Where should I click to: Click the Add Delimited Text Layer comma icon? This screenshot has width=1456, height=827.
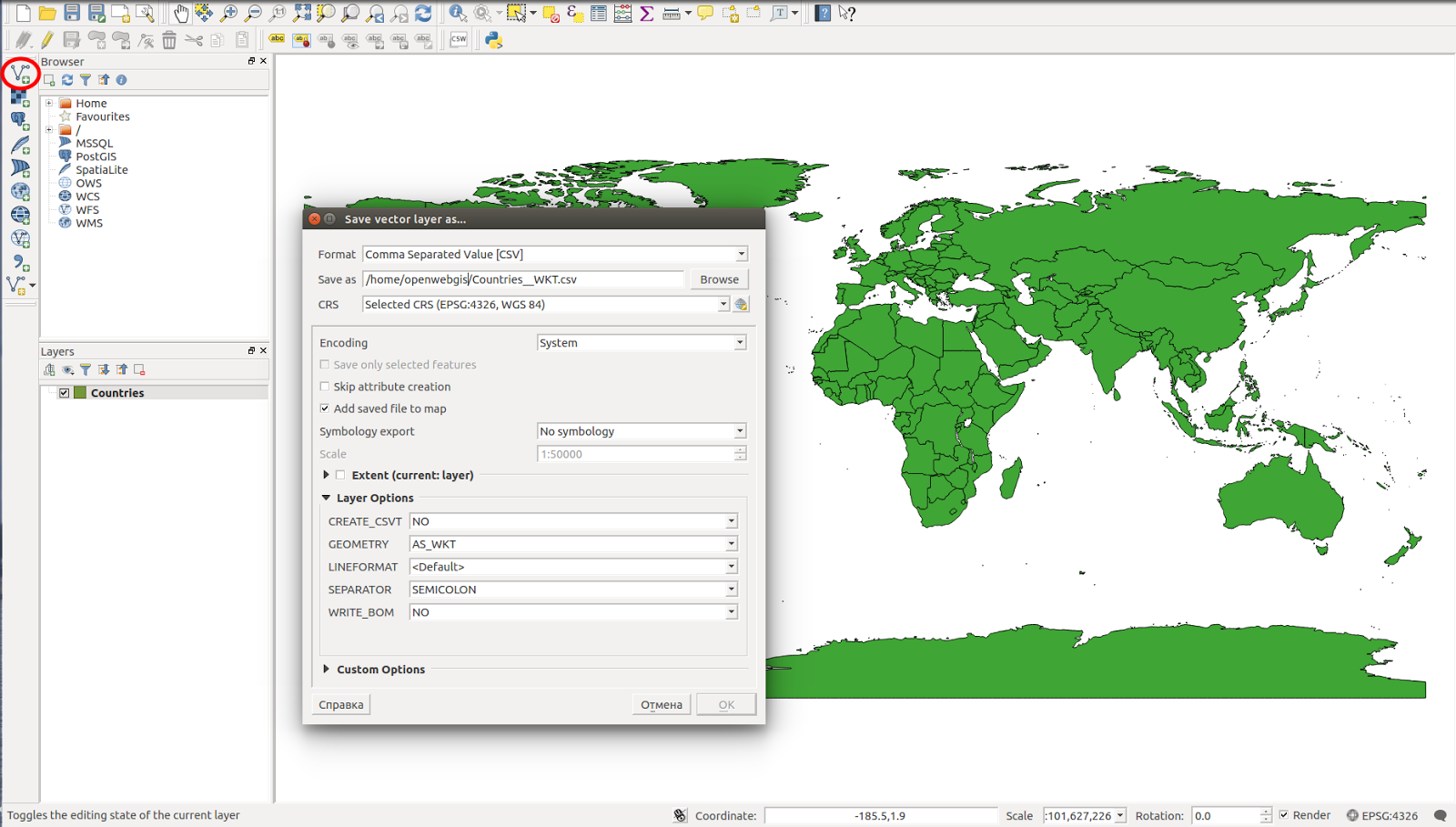pyautogui.click(x=20, y=263)
